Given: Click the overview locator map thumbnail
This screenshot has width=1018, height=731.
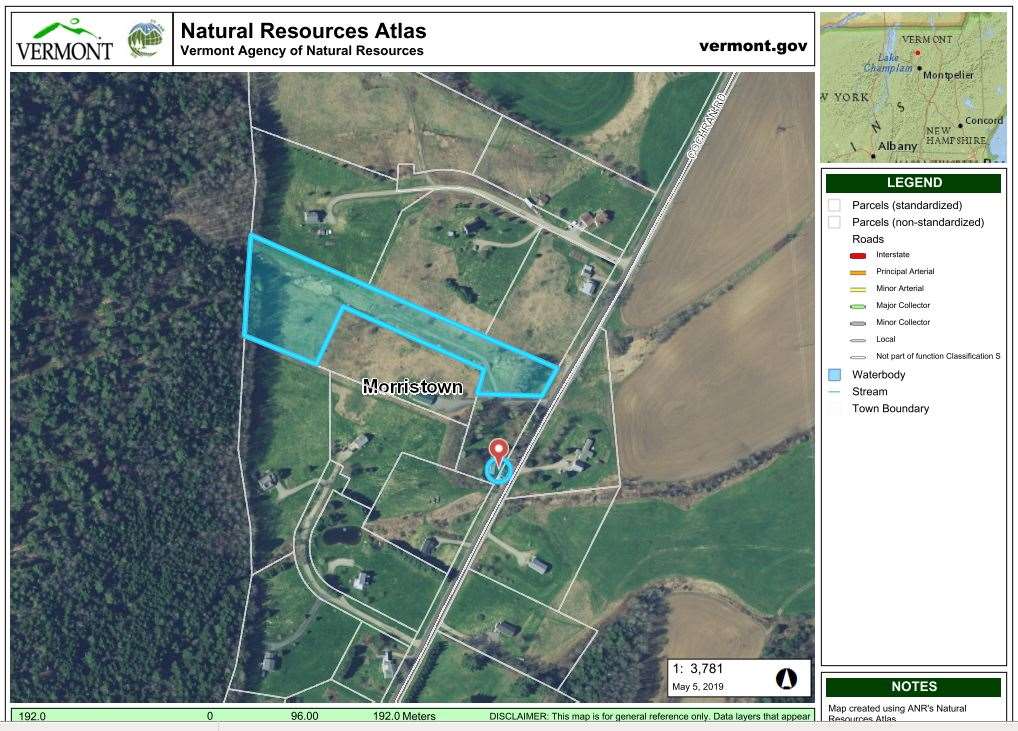Looking at the screenshot, I should [x=913, y=87].
